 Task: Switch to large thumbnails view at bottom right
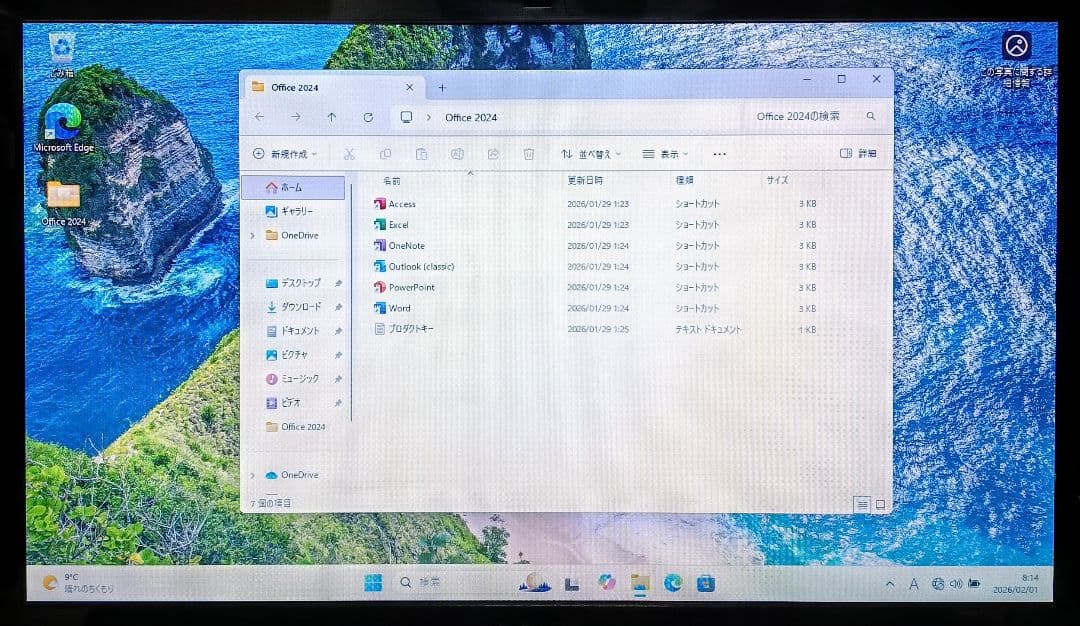(x=881, y=505)
